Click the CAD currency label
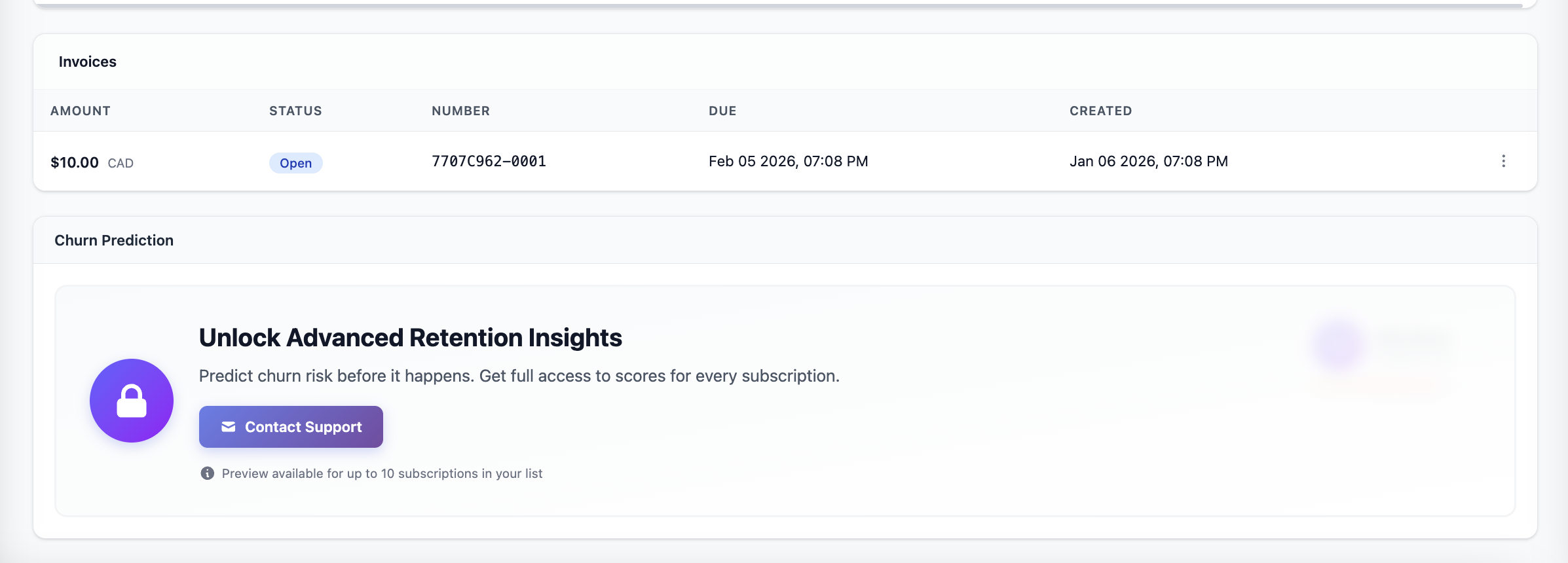Viewport: 1568px width, 563px height. (x=121, y=163)
